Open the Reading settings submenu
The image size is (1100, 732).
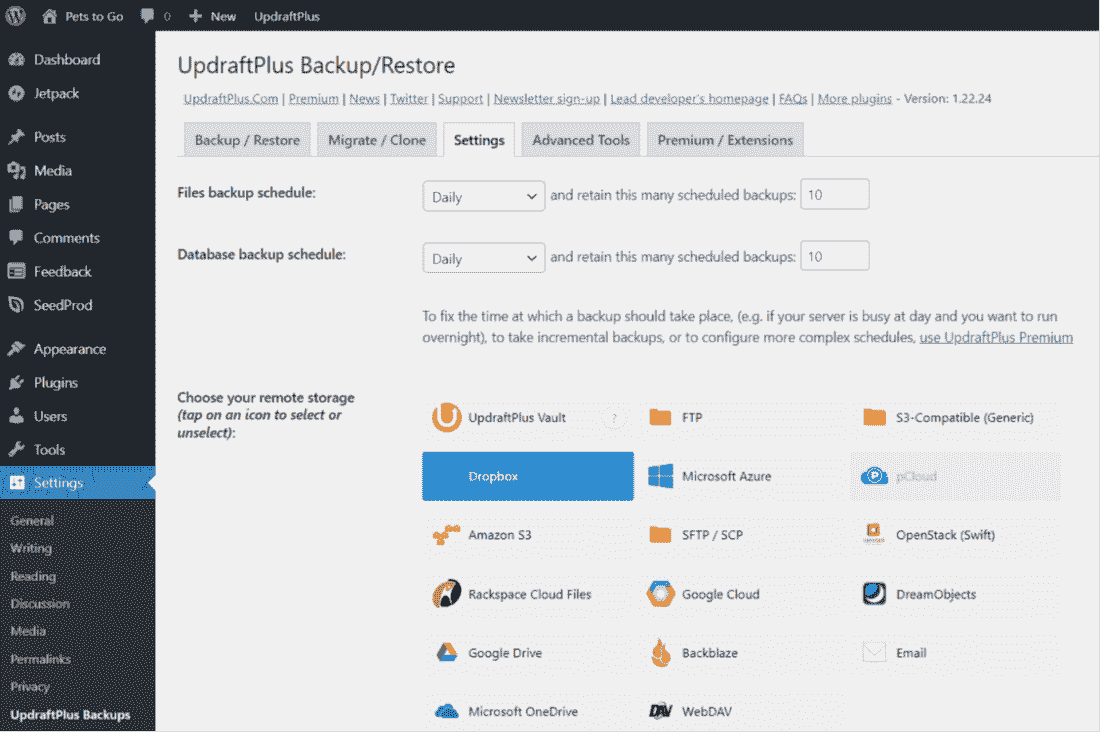point(33,576)
